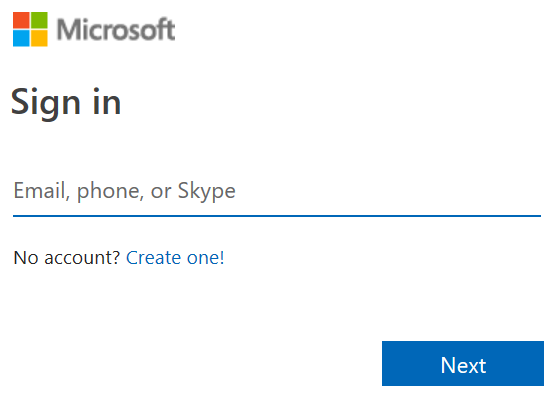Image resolution: width=555 pixels, height=397 pixels.
Task: Open account creation via "Create one!"
Action: tap(175, 258)
